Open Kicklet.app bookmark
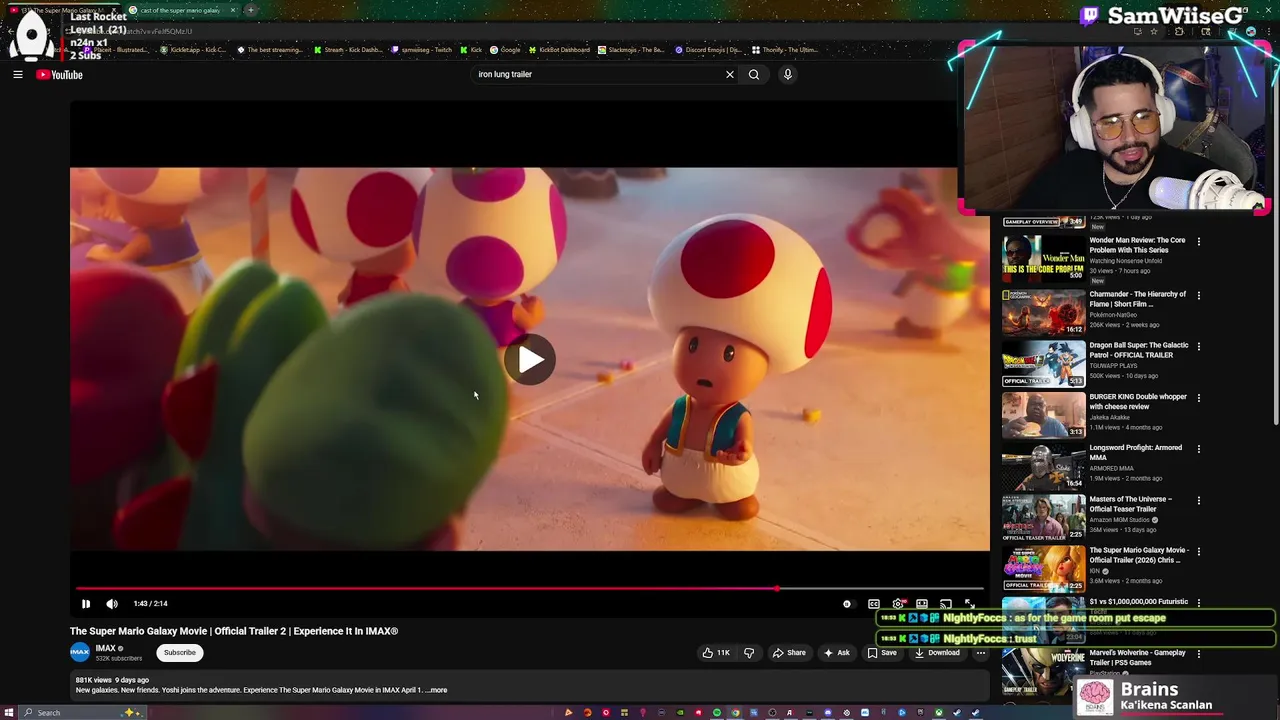The width and height of the screenshot is (1280, 720). [193, 50]
